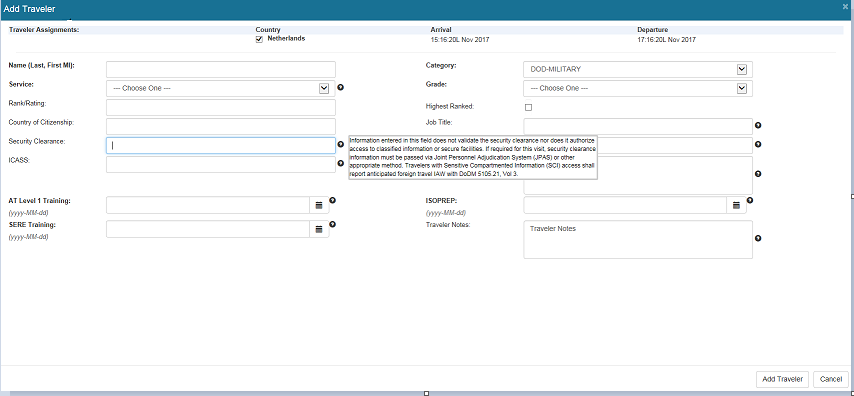The height and width of the screenshot is (396, 854).
Task: Uncheck the Netherlands country checkbox
Action: [259, 39]
